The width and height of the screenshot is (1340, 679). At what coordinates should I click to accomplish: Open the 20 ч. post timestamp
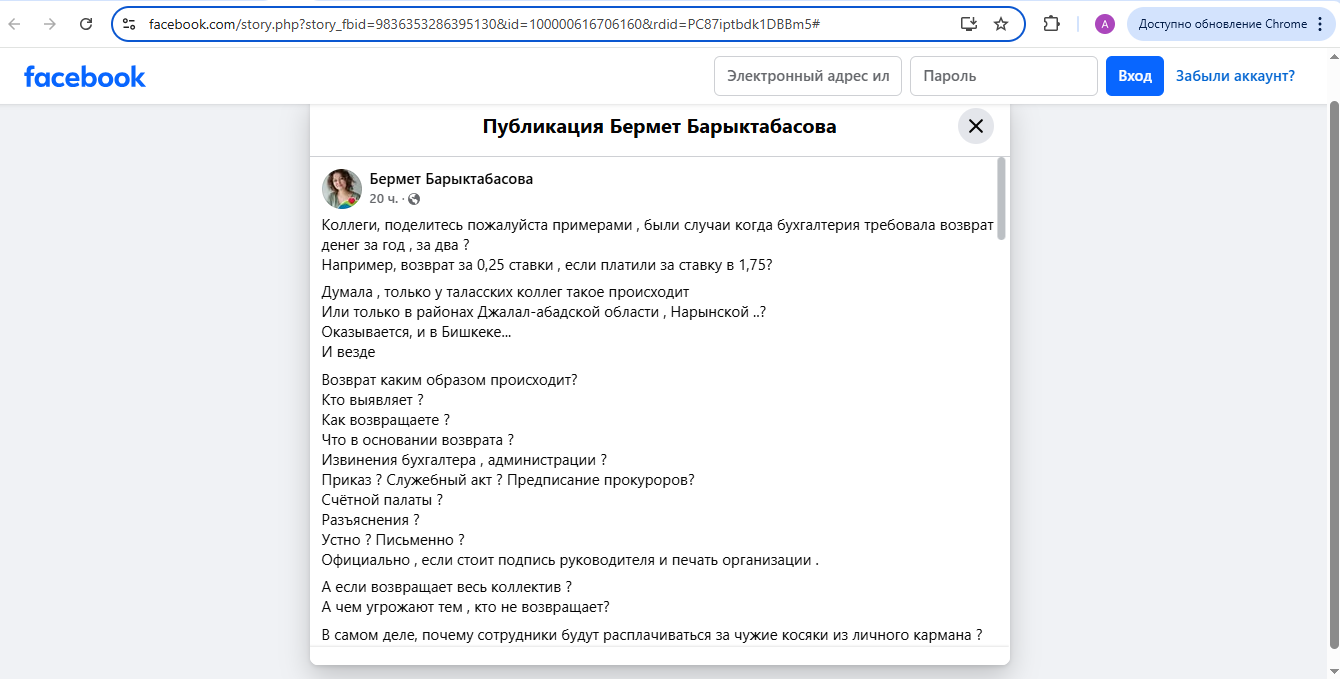384,199
